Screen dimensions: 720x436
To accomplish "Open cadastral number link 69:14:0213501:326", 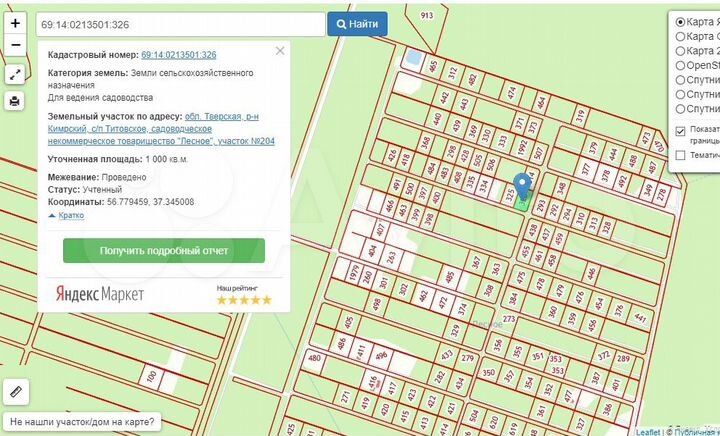I will 179,55.
